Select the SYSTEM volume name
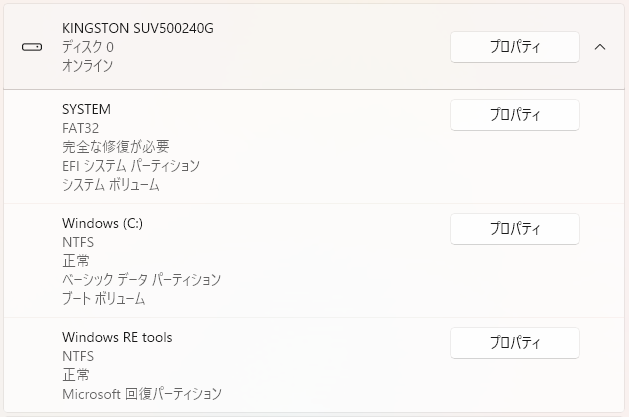629x417 pixels. 86,109
